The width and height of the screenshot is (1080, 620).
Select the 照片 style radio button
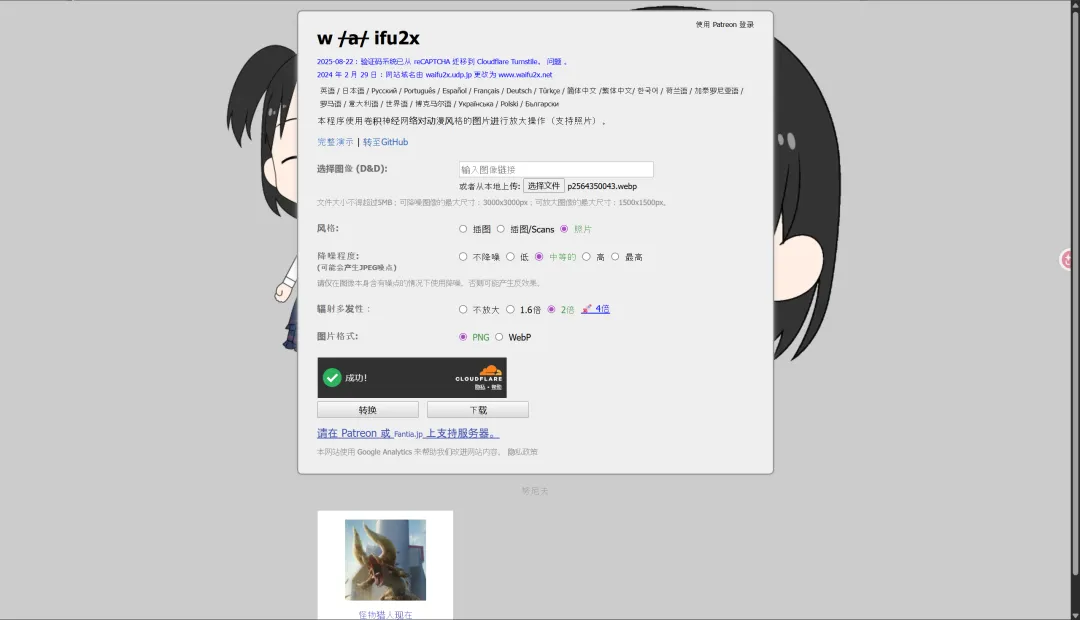coord(564,229)
